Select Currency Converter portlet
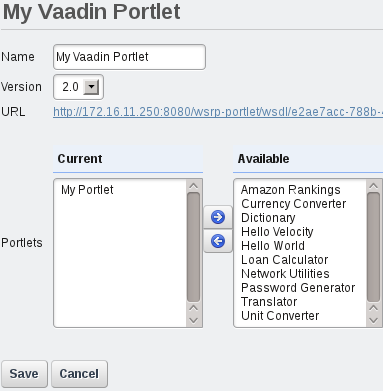This screenshot has width=383, height=391. coord(293,204)
